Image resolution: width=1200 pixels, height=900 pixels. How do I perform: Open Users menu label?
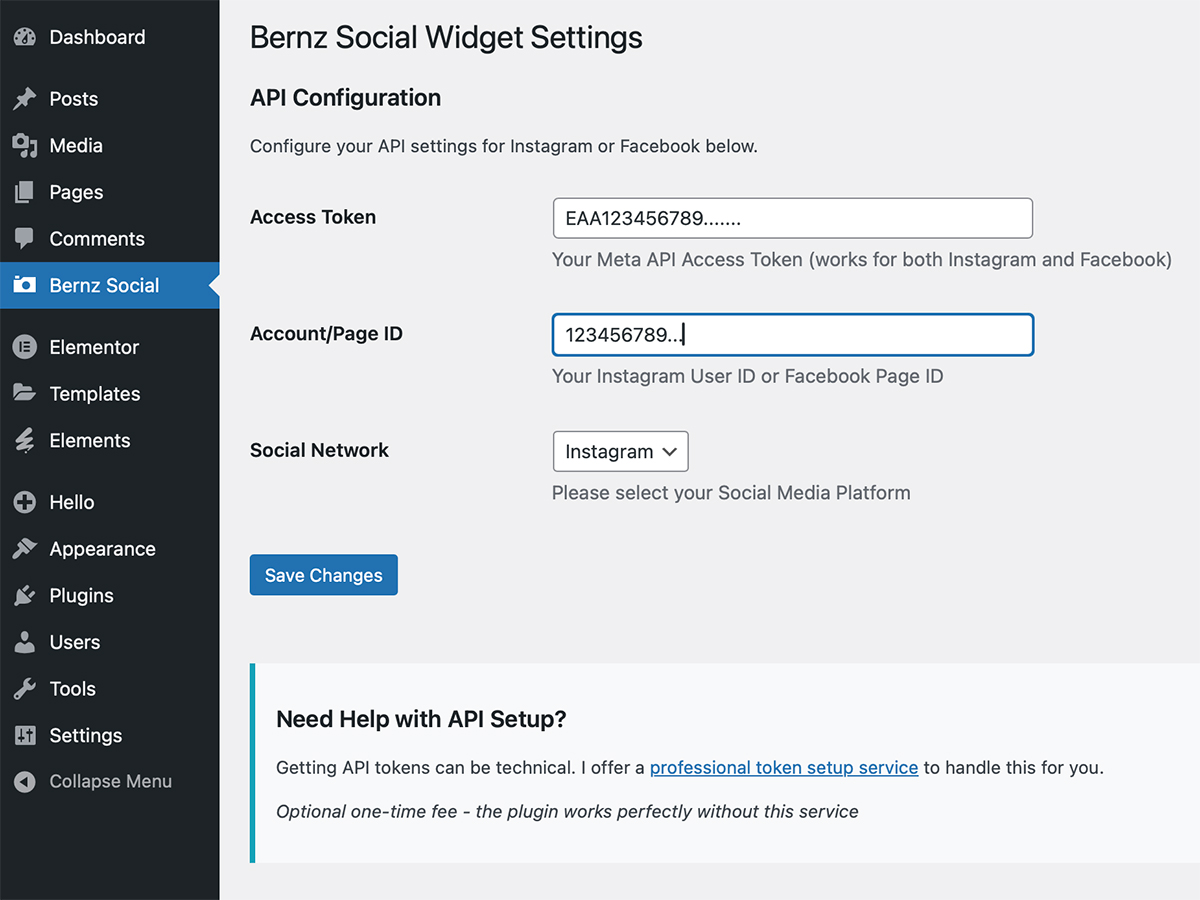click(x=75, y=642)
